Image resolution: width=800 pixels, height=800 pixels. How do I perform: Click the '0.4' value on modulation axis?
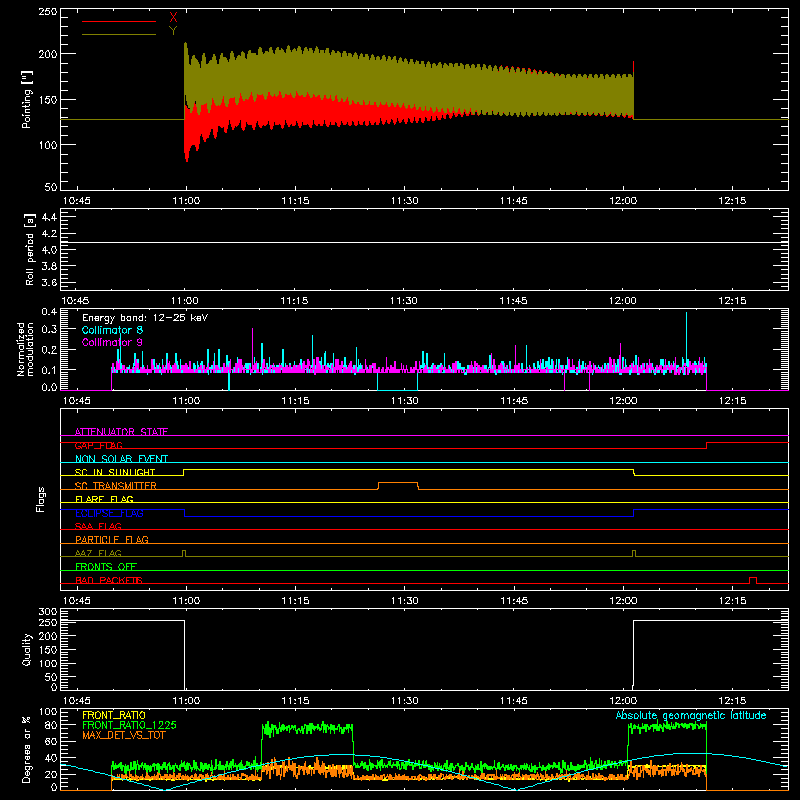pos(49,312)
